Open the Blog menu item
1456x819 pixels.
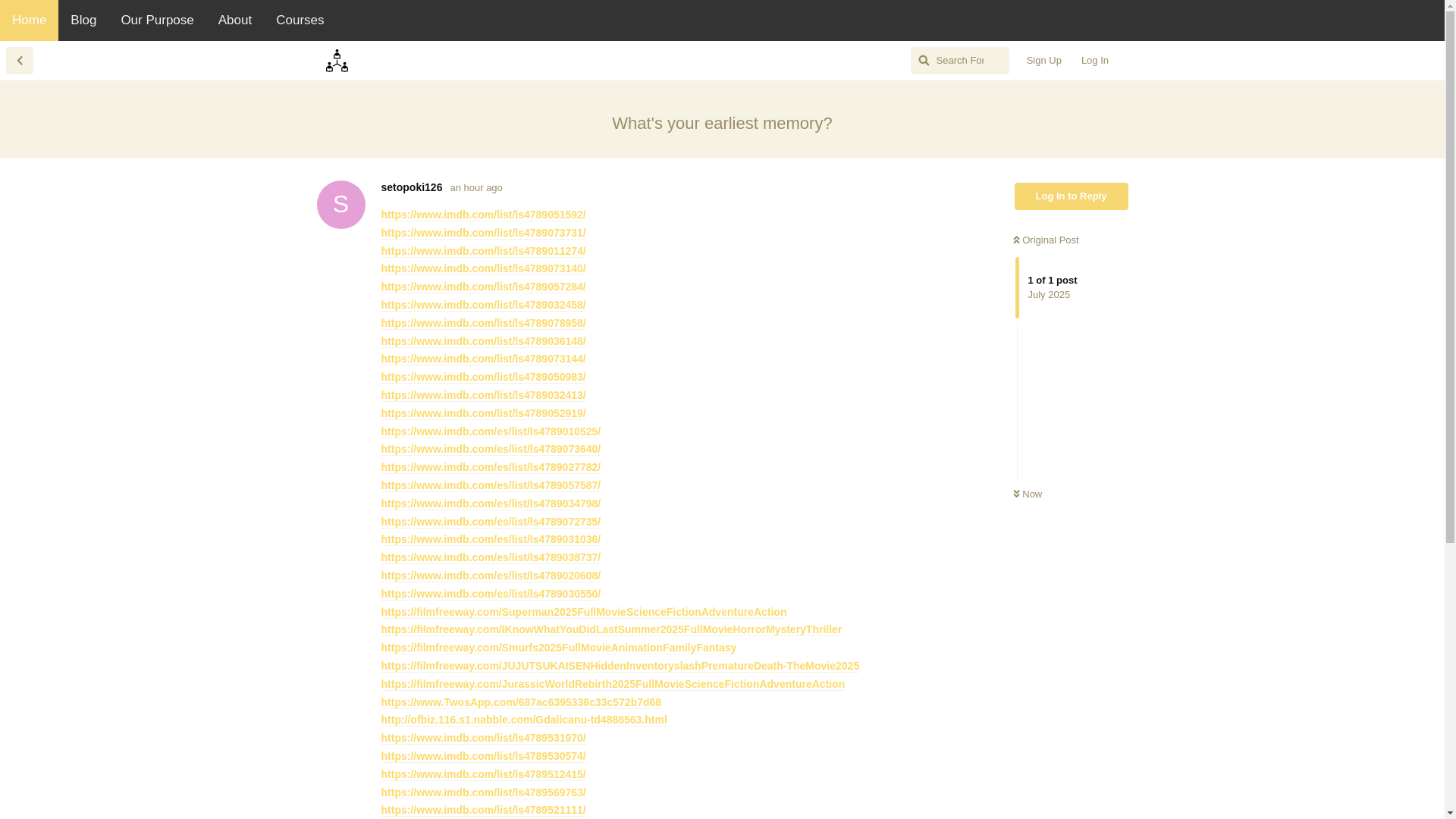(x=83, y=20)
